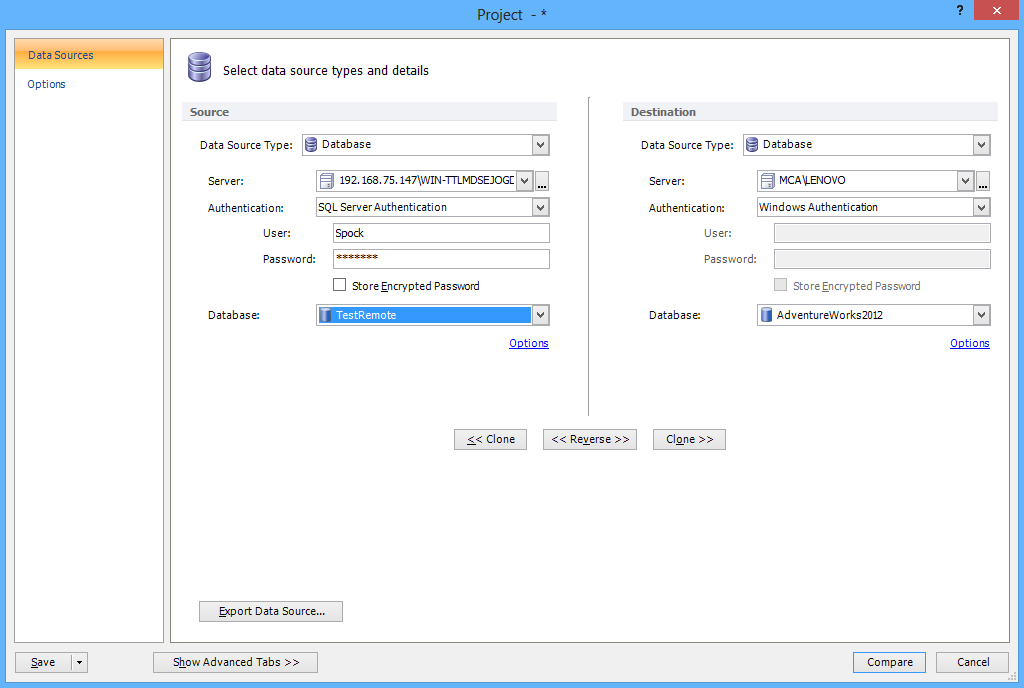Expand Destination Authentication dropdown
Screen dimensions: 1024x688
pos(981,208)
